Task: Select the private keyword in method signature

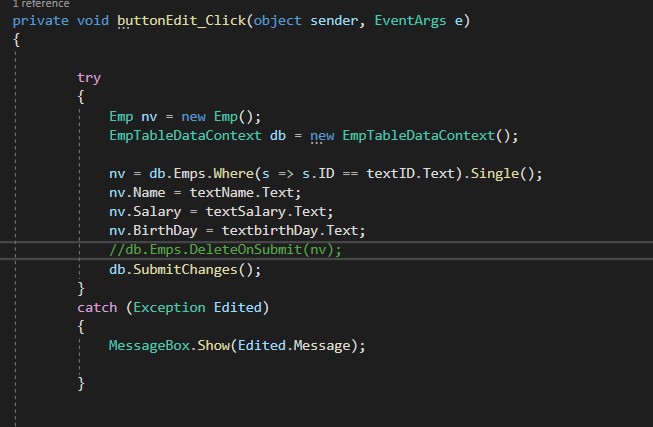Action: pyautogui.click(x=41, y=21)
